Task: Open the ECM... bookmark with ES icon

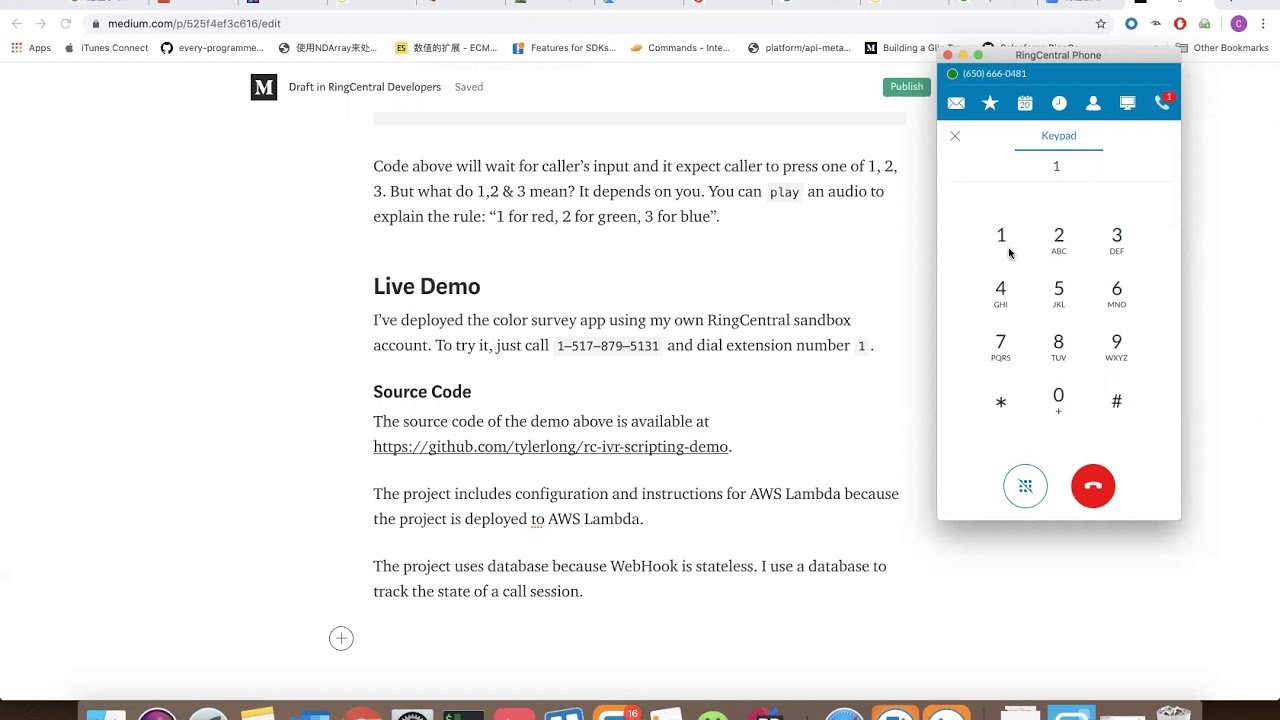Action: click(x=446, y=48)
